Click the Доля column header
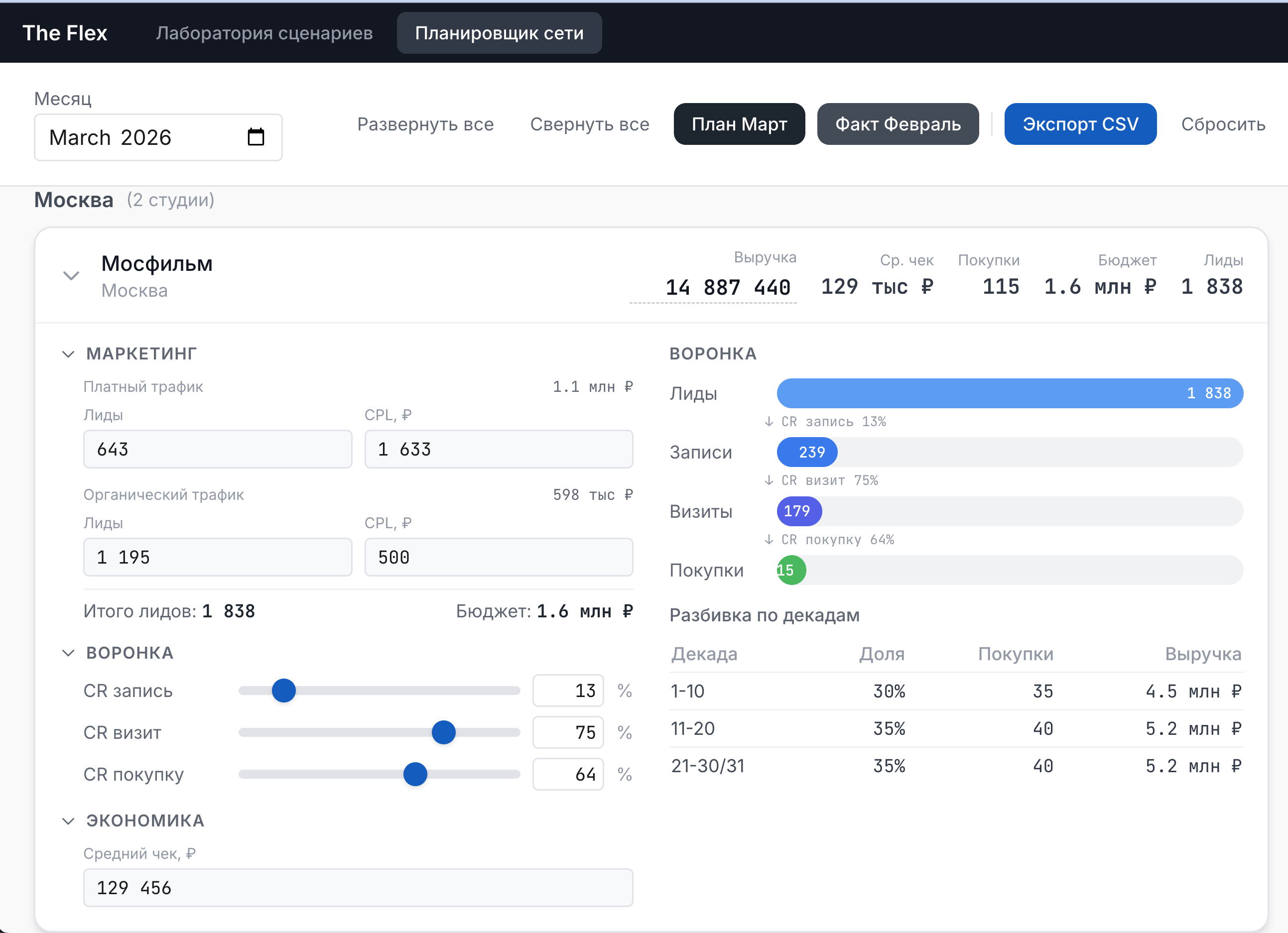 (x=882, y=654)
